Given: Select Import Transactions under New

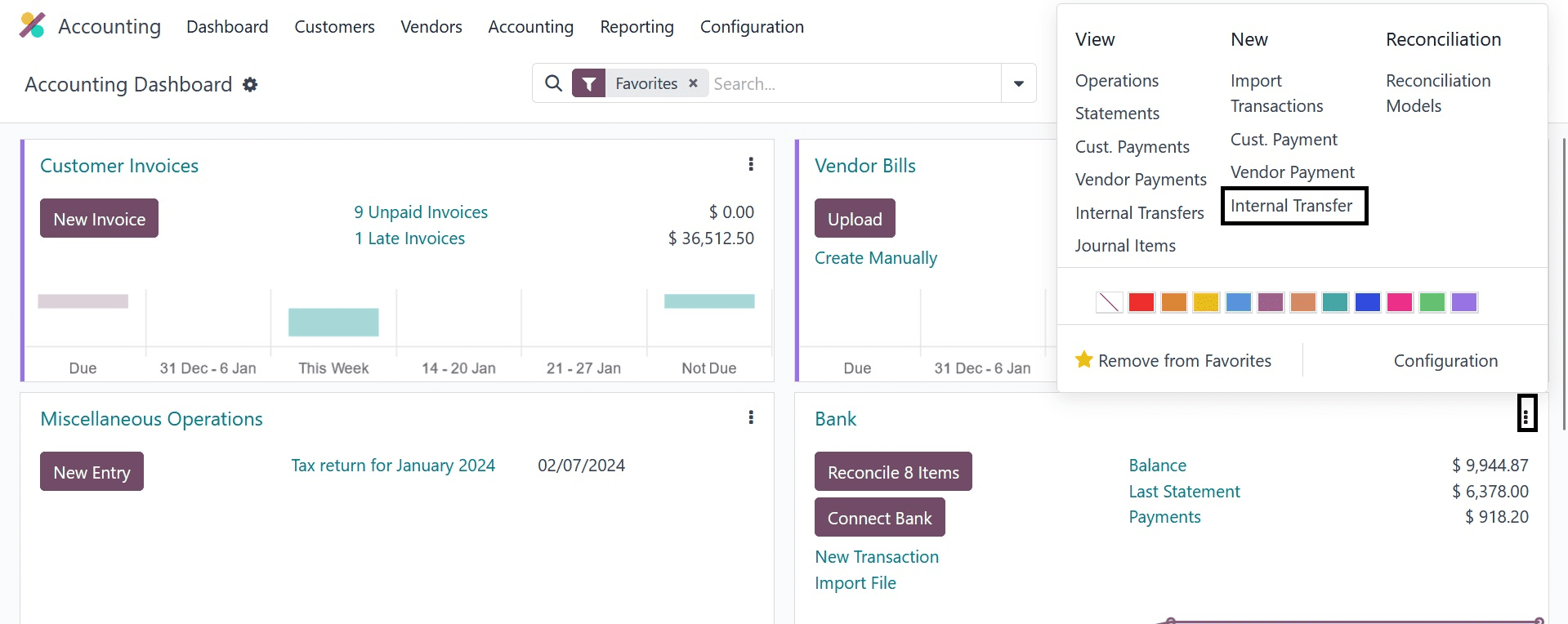Looking at the screenshot, I should click(1277, 93).
